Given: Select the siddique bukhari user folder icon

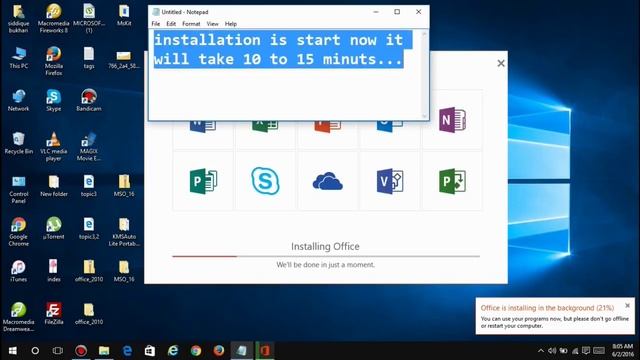Looking at the screenshot, I should 18,19.
